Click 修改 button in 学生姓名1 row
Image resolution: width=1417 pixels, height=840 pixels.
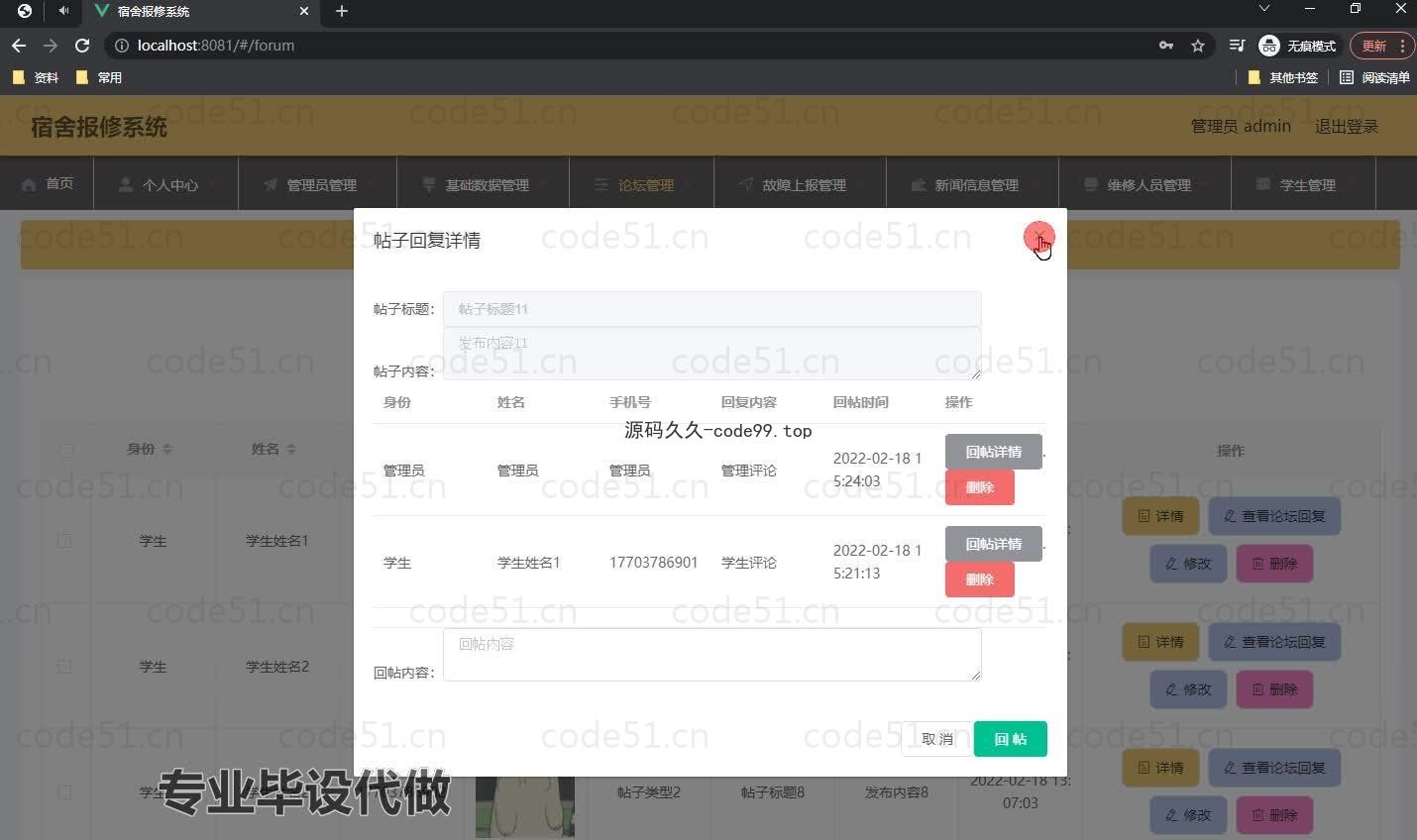(1188, 564)
